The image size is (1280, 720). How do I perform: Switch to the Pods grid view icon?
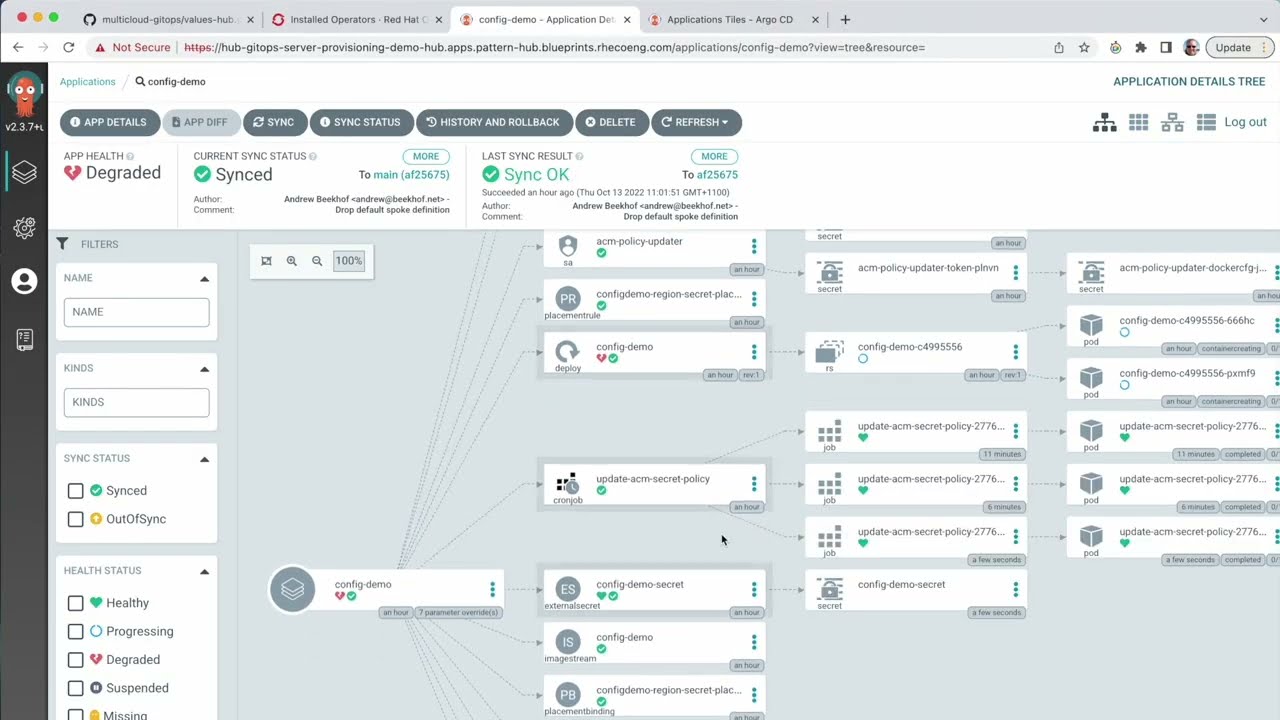point(1138,122)
